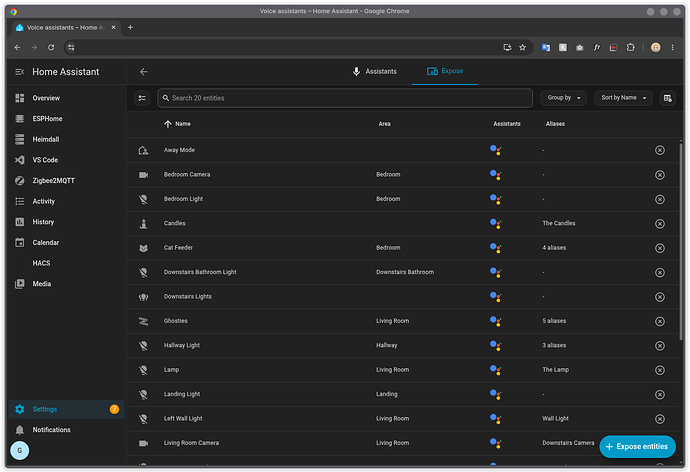The height and width of the screenshot is (472, 690).
Task: Reload the page in Chrome
Action: (x=51, y=48)
